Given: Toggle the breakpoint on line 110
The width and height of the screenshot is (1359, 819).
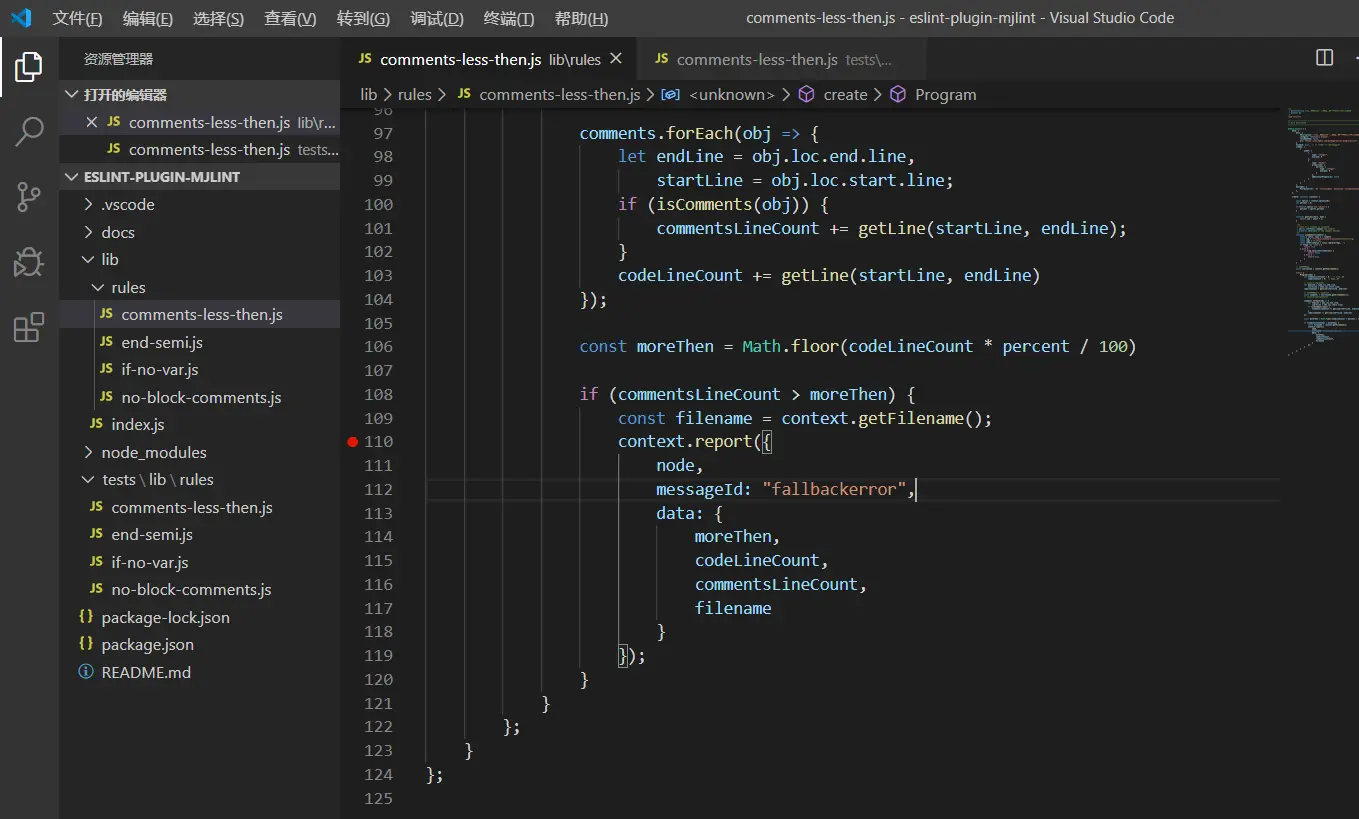Looking at the screenshot, I should (x=352, y=441).
